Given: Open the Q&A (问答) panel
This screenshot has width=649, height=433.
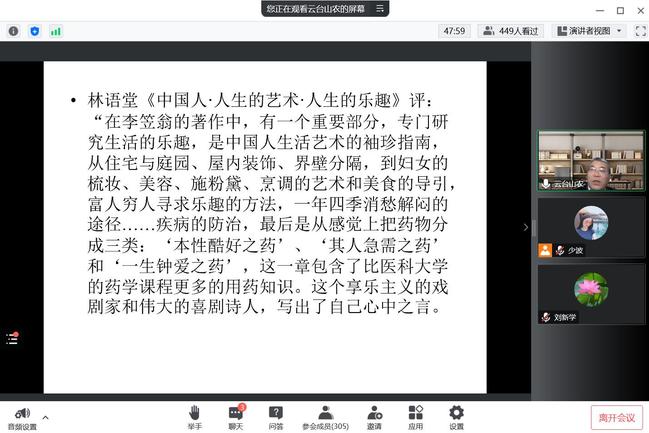Looking at the screenshot, I should (276, 413).
